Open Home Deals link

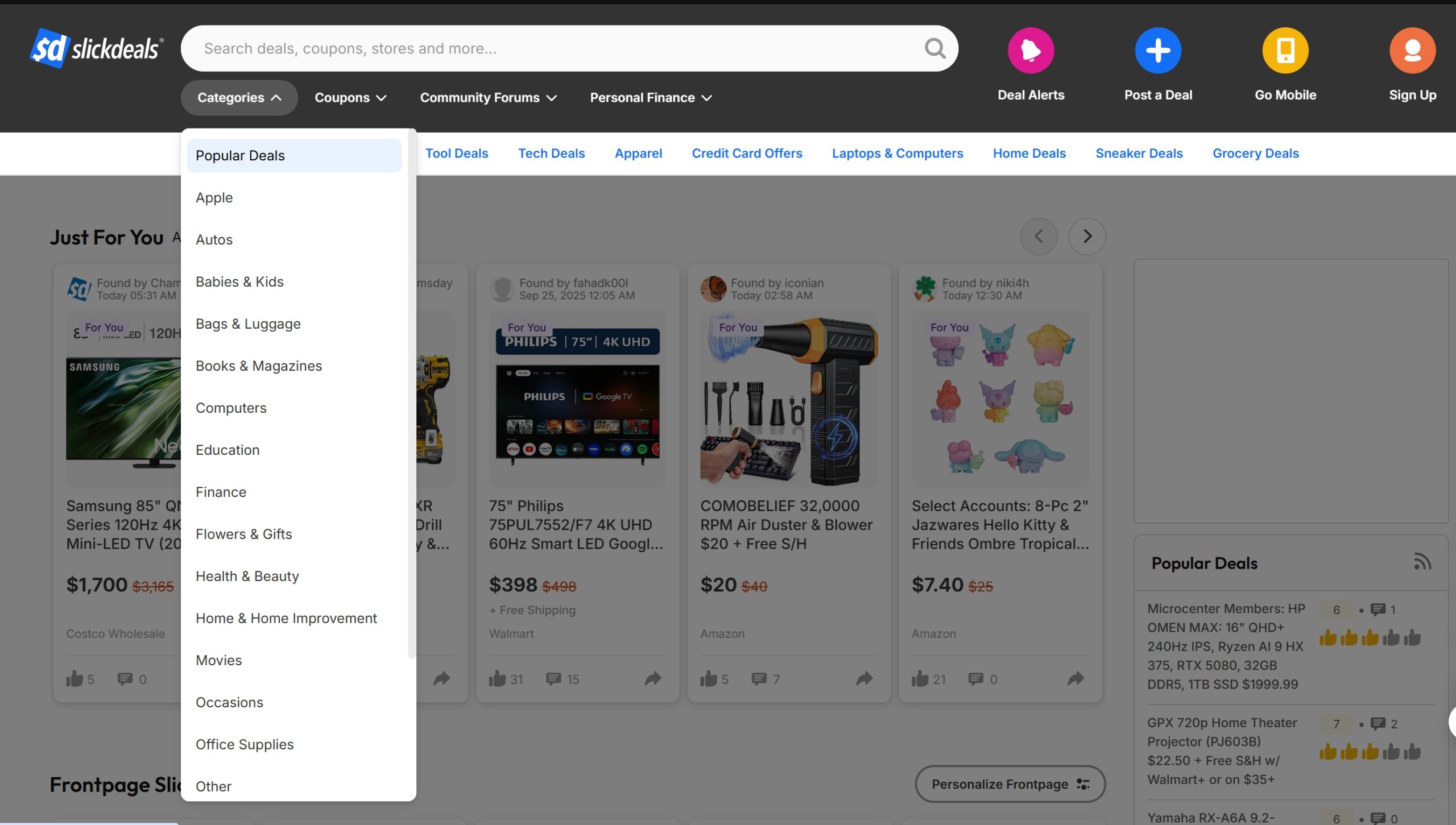tap(1029, 154)
